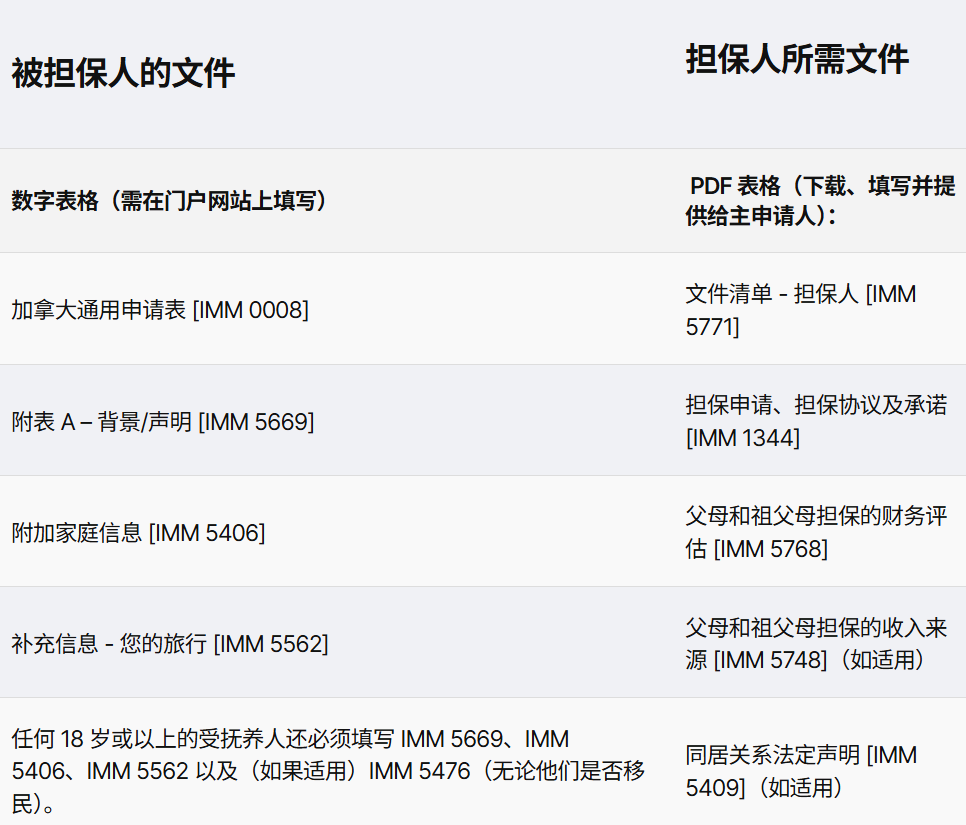Click the 父母和祖父母担保的收入来源 [IMM 5748] cell
The width and height of the screenshot is (966, 825).
816,644
